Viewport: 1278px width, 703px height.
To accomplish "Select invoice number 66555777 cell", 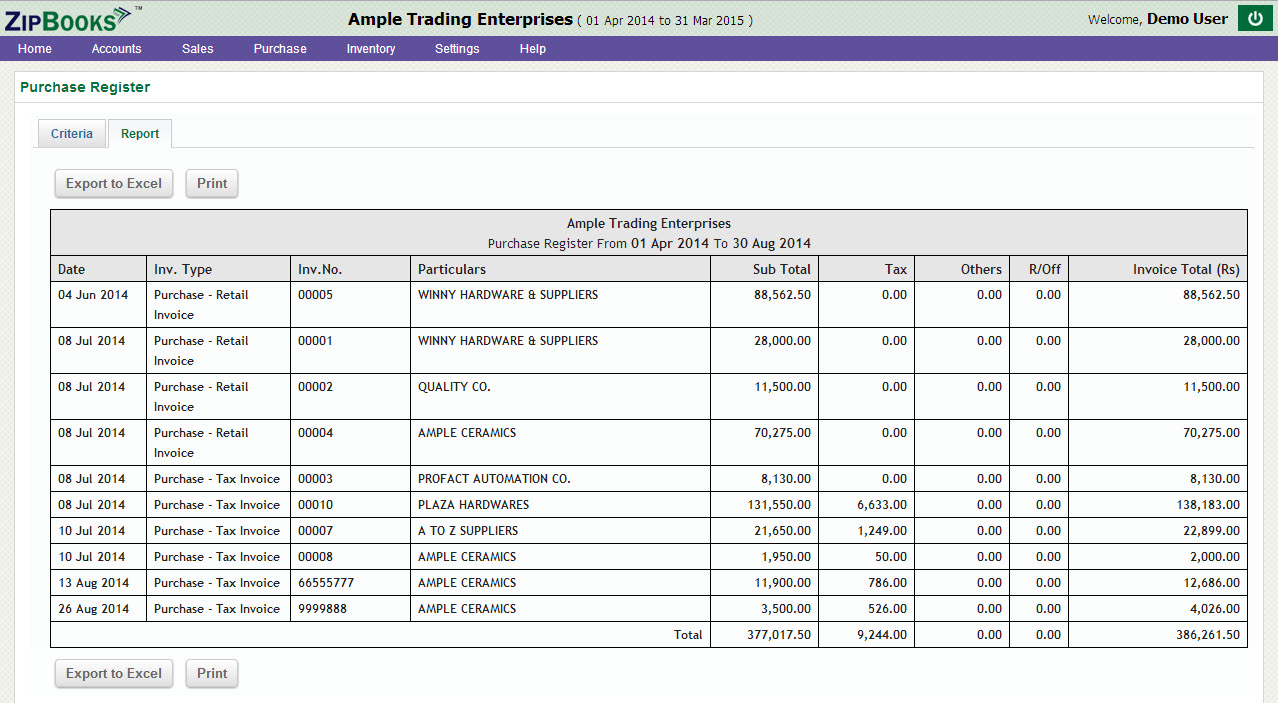I will pyautogui.click(x=326, y=583).
